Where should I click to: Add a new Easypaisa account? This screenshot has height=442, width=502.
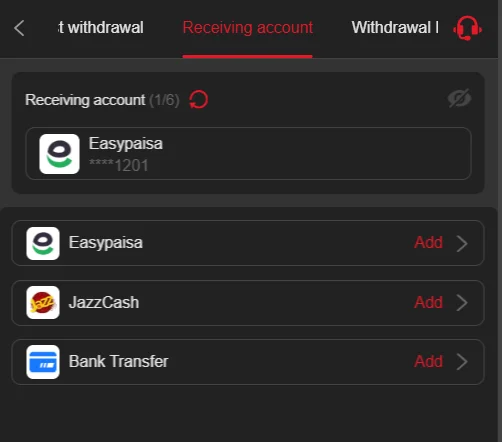429,242
